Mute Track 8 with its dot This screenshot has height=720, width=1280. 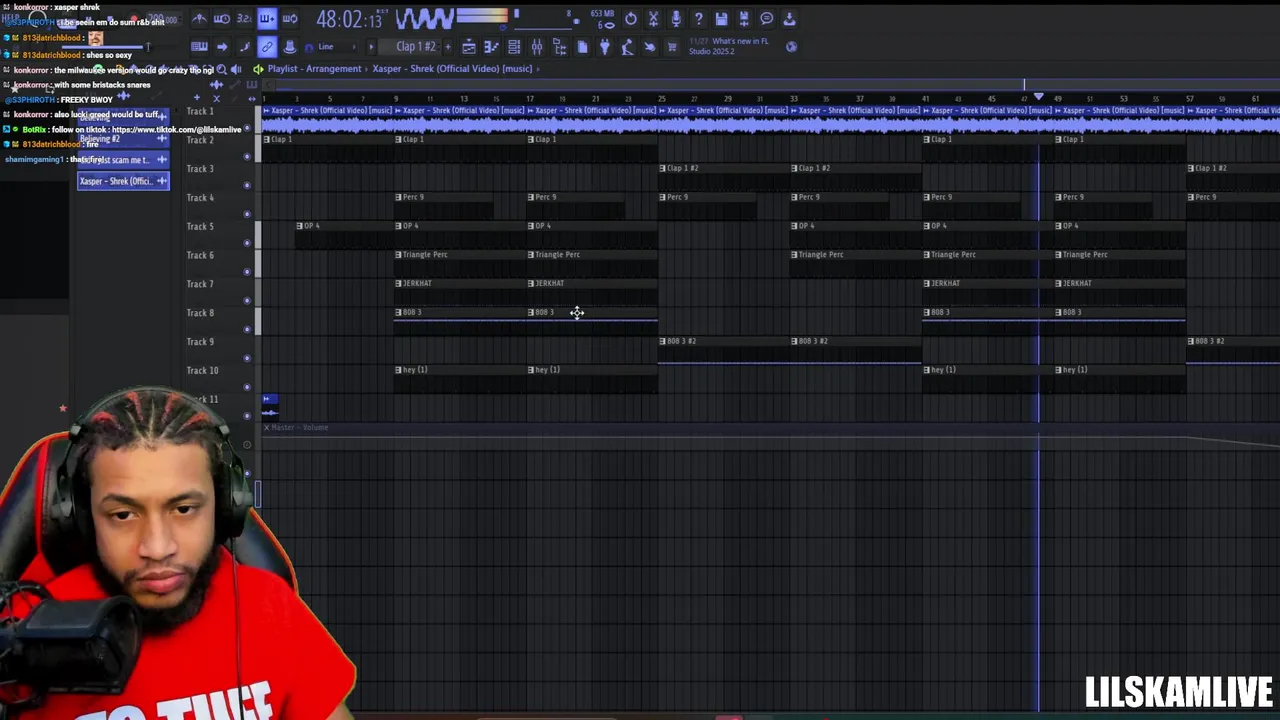[x=247, y=329]
